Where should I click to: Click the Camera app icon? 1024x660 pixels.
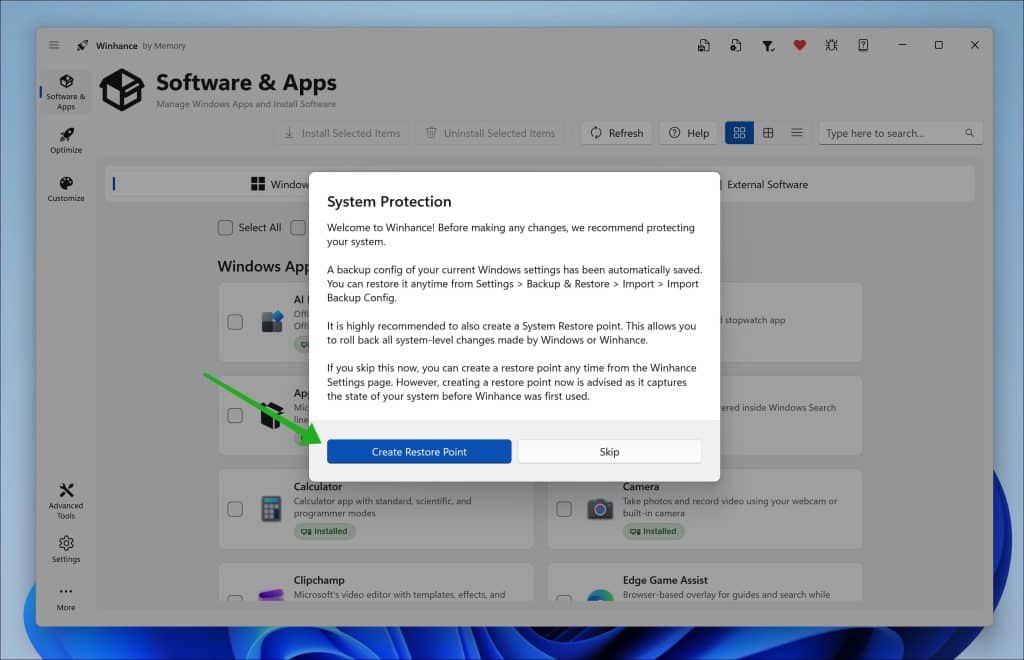pos(600,509)
